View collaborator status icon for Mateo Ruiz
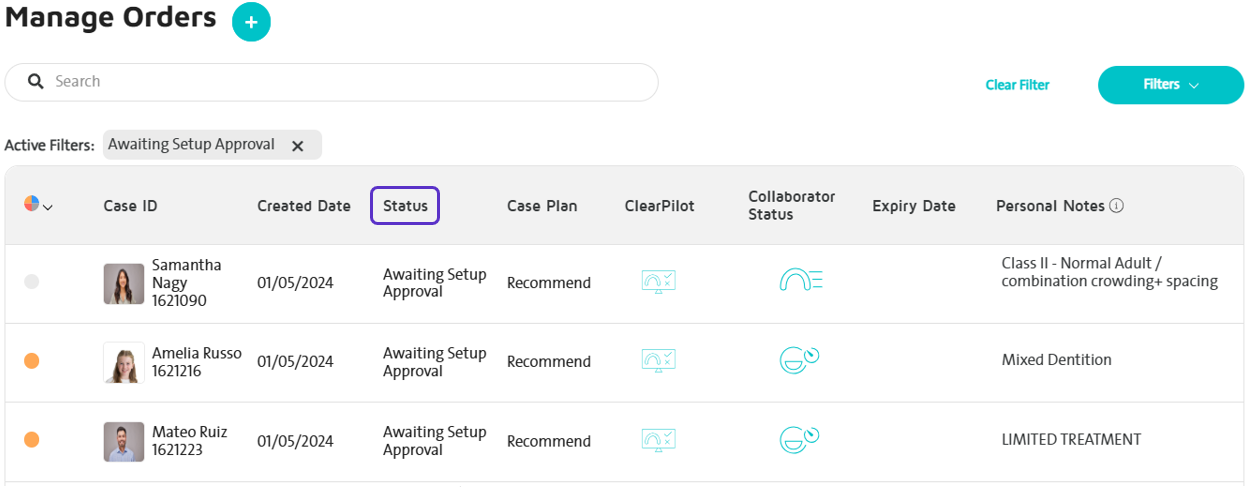This screenshot has width=1248, height=487. 799,438
